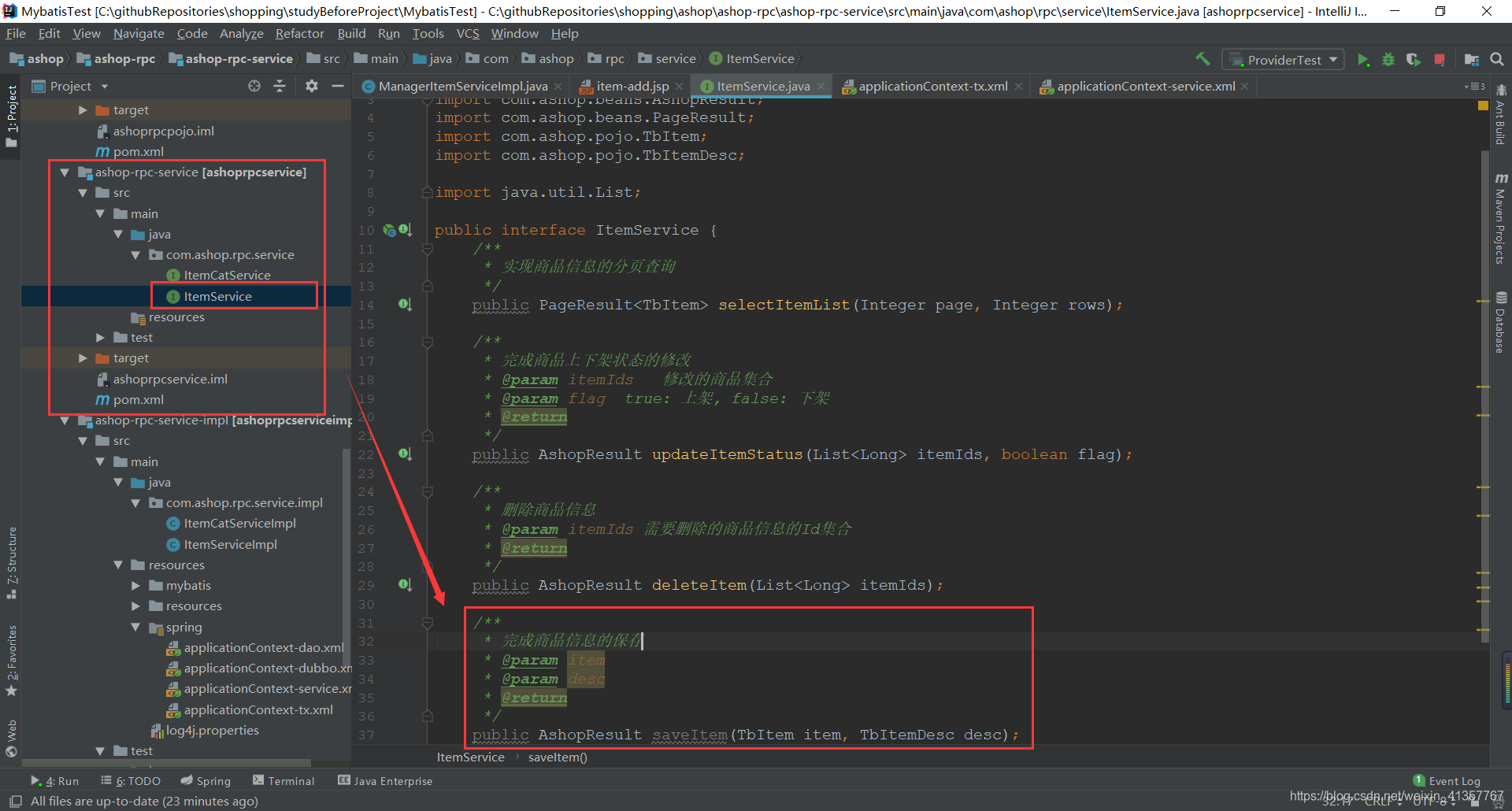1512x811 pixels.
Task: Toggle the fold marker for the comment on line 31
Action: pos(428,622)
